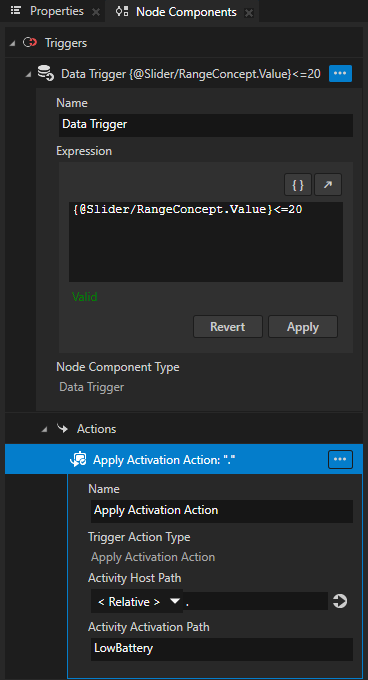Edit the Data Trigger Name field
Image resolution: width=368 pixels, height=680 pixels.
pos(205,125)
